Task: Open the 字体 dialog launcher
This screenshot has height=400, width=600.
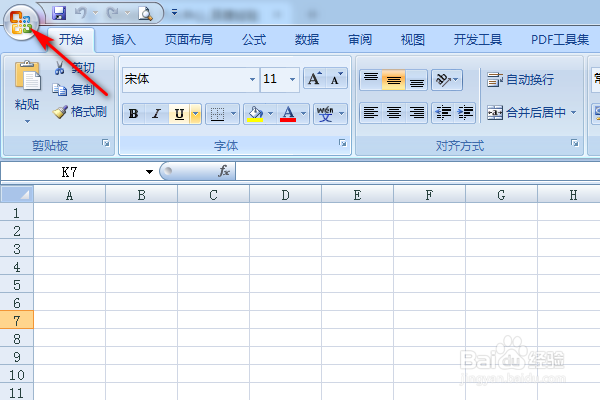Action: pos(343,143)
